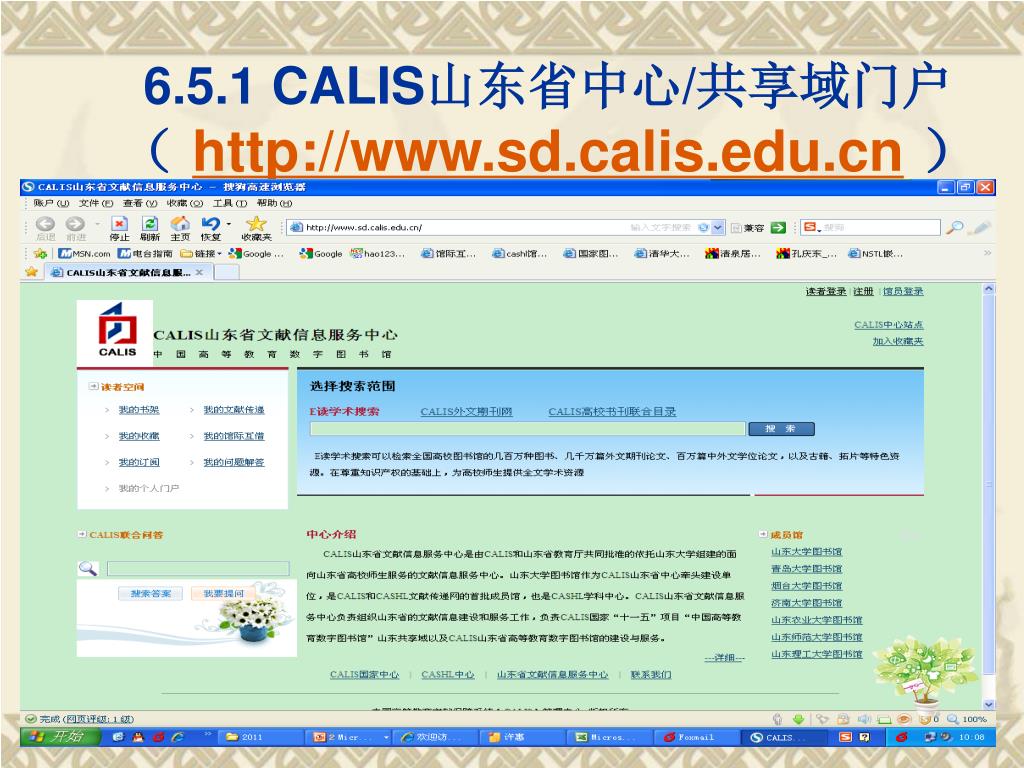Expand the 读者空间 section arrow

tap(93, 387)
